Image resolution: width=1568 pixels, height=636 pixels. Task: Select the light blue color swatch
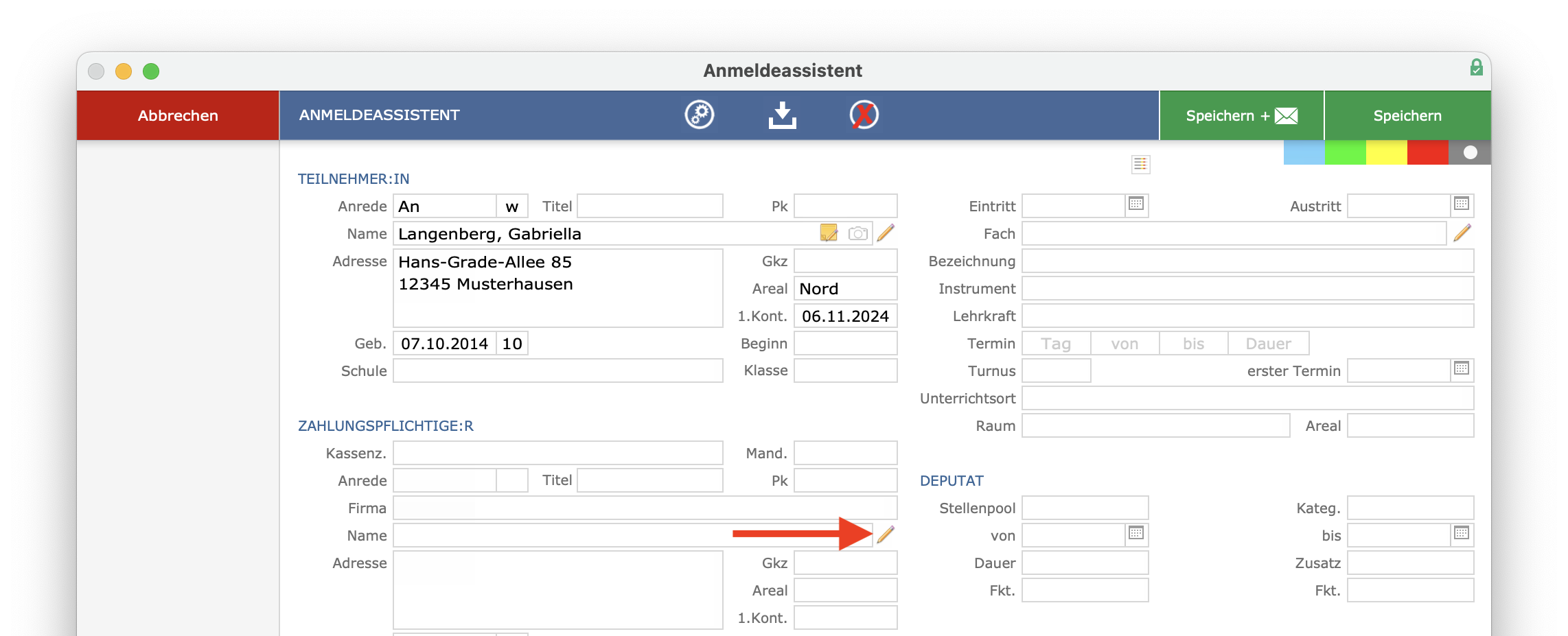(1304, 152)
